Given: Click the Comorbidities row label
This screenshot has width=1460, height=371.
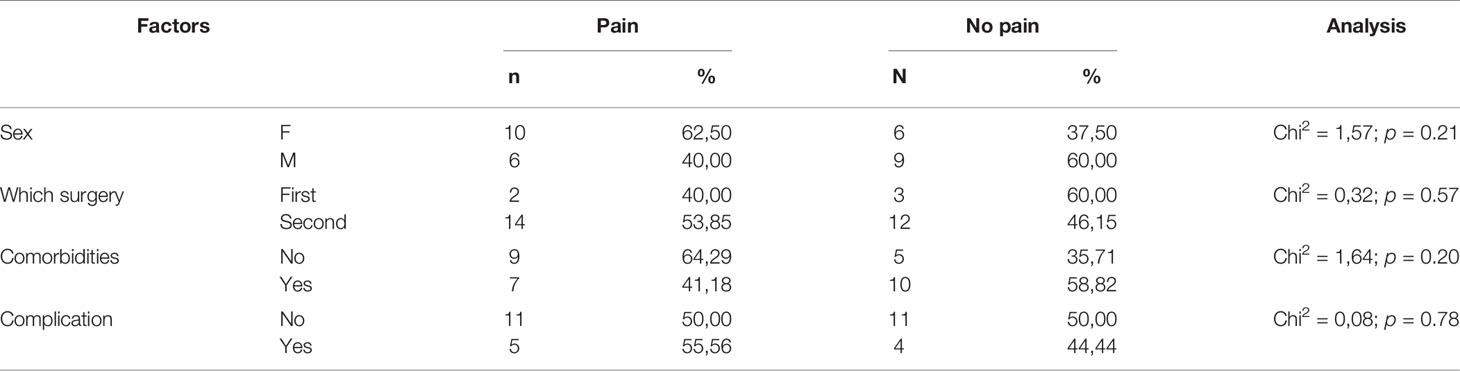Looking at the screenshot, I should [x=61, y=256].
